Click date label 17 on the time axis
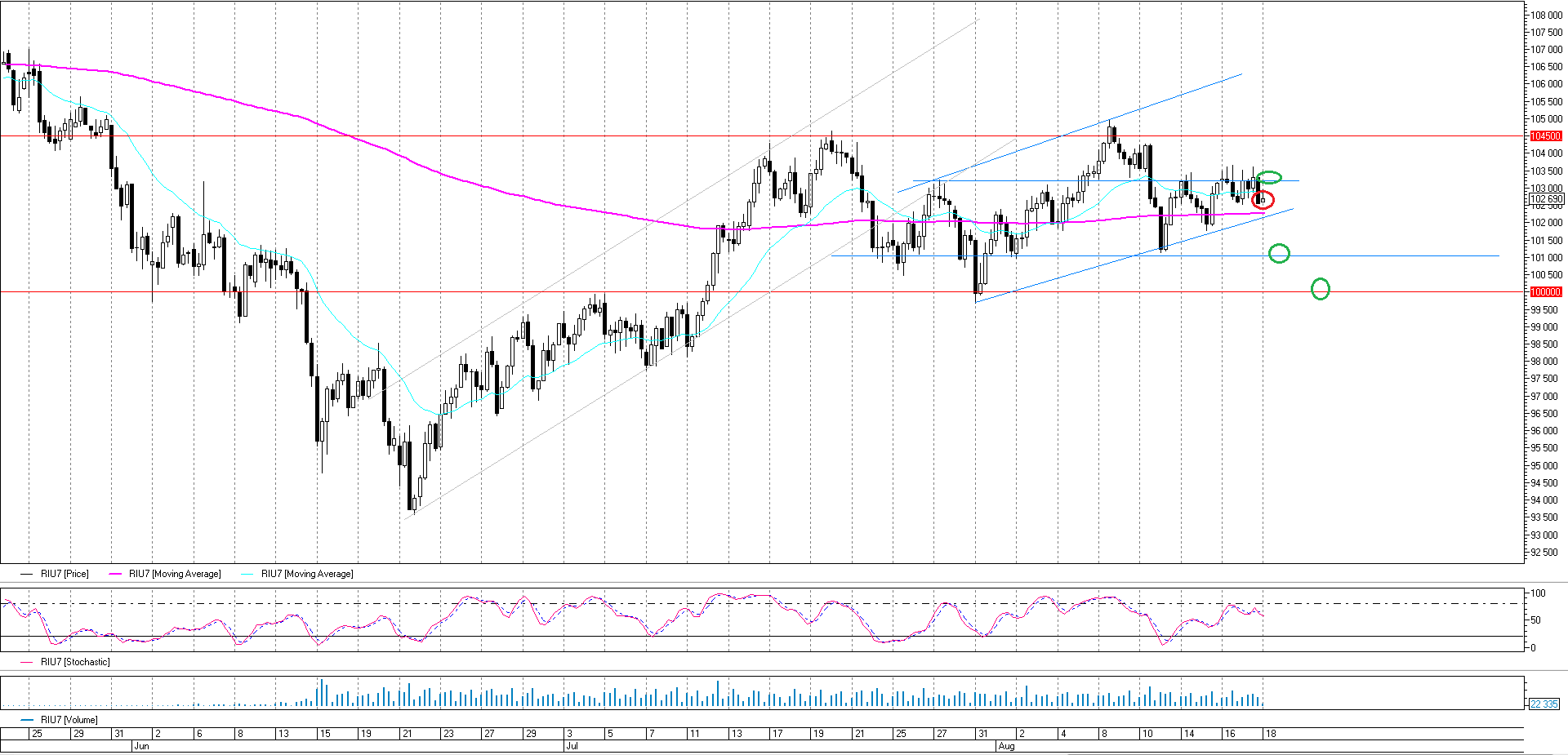This screenshot has height=755, width=1568. (x=777, y=734)
